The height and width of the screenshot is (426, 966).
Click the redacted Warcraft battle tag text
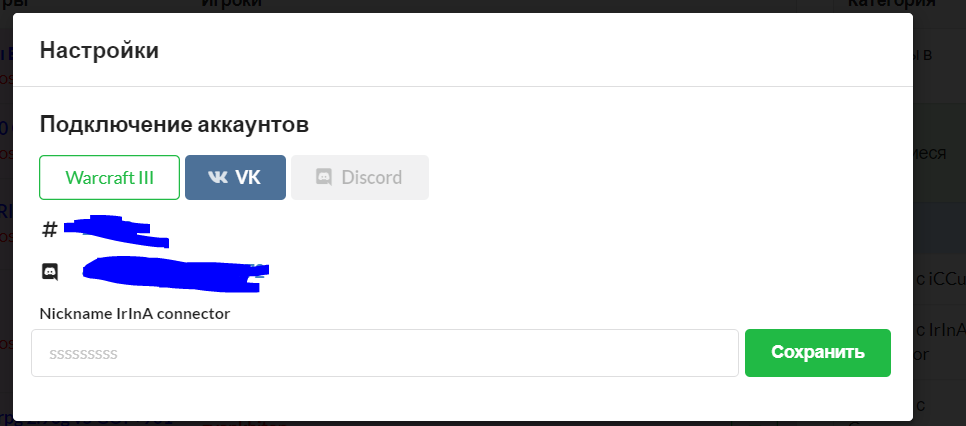click(115, 230)
